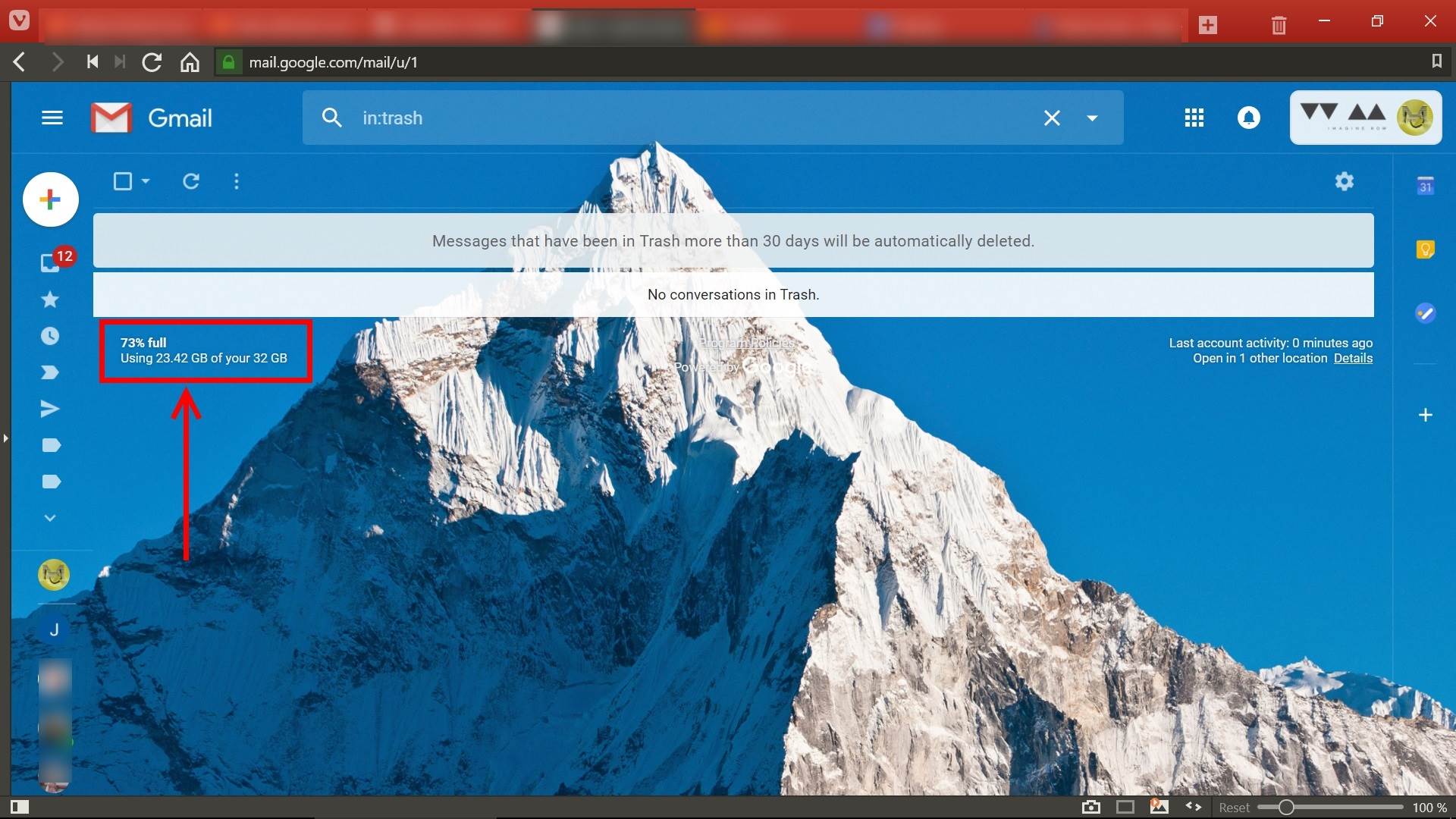This screenshot has height=819, width=1456.
Task: Open the Snoozed clock folder
Action: pyautogui.click(x=50, y=336)
